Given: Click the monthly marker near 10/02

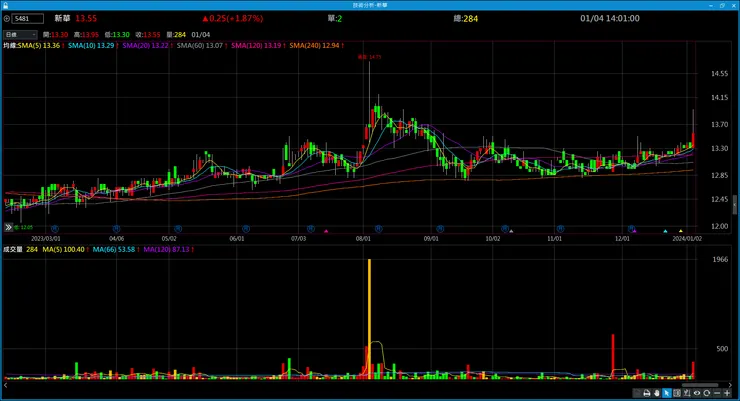Looking at the screenshot, I should tap(505, 229).
